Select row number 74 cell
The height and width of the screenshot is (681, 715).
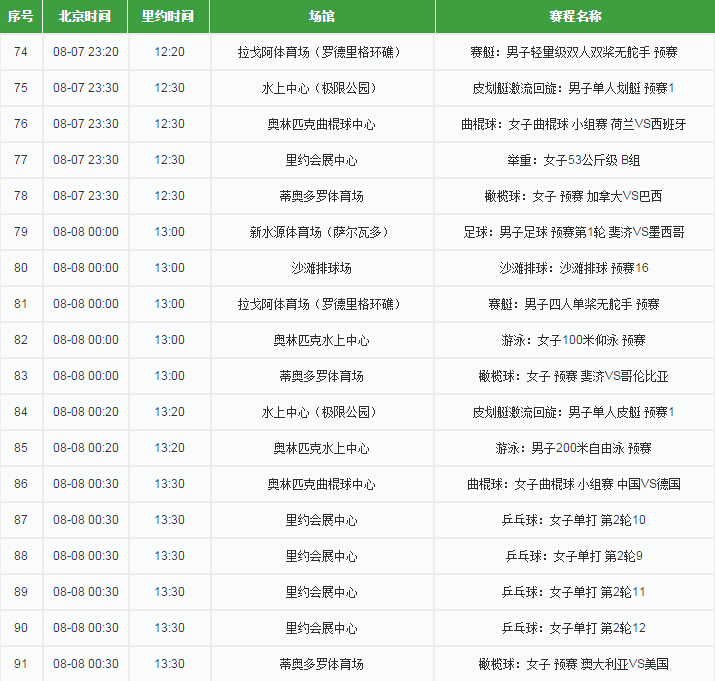(21, 52)
